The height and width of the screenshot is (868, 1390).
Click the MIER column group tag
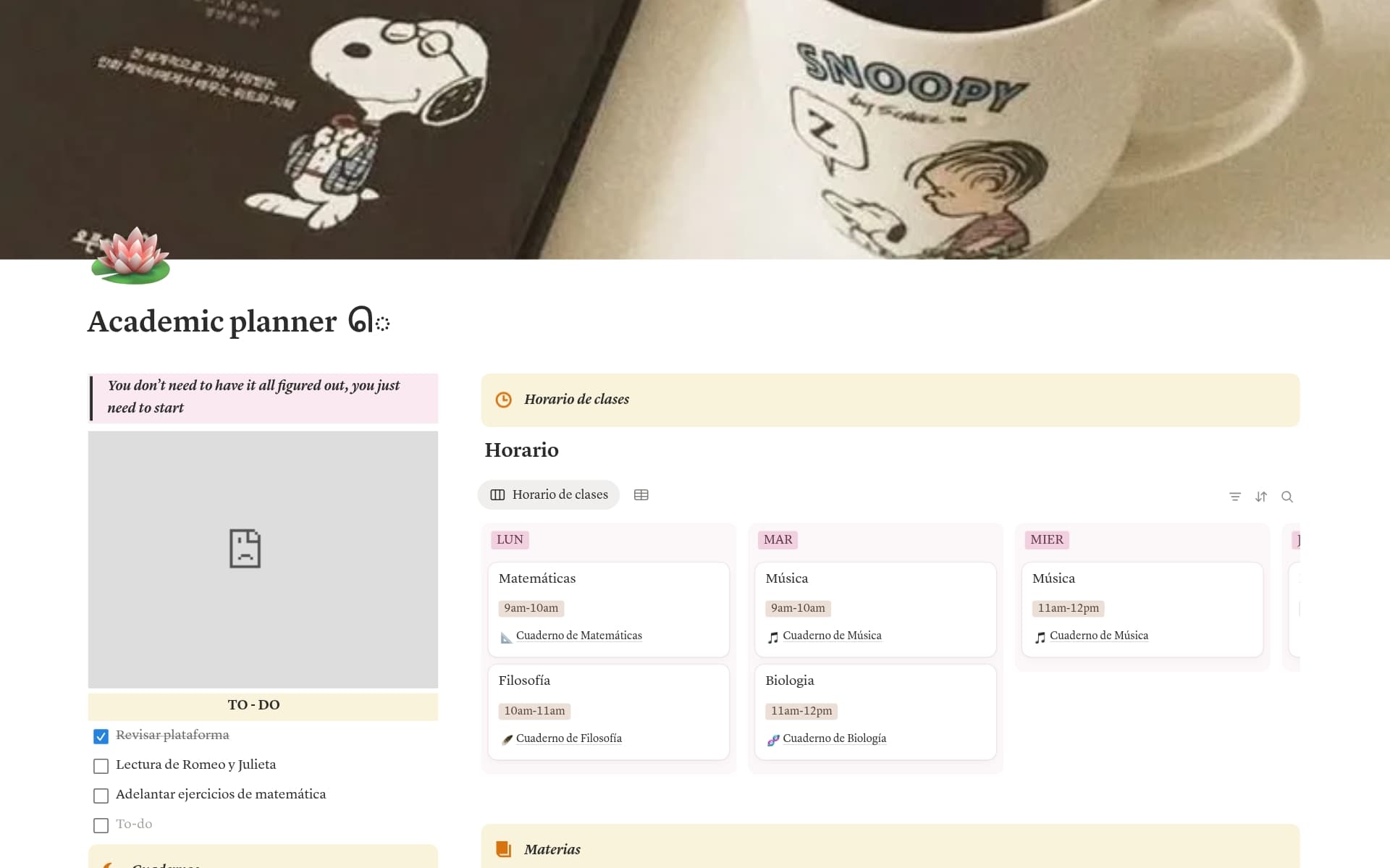click(x=1047, y=540)
